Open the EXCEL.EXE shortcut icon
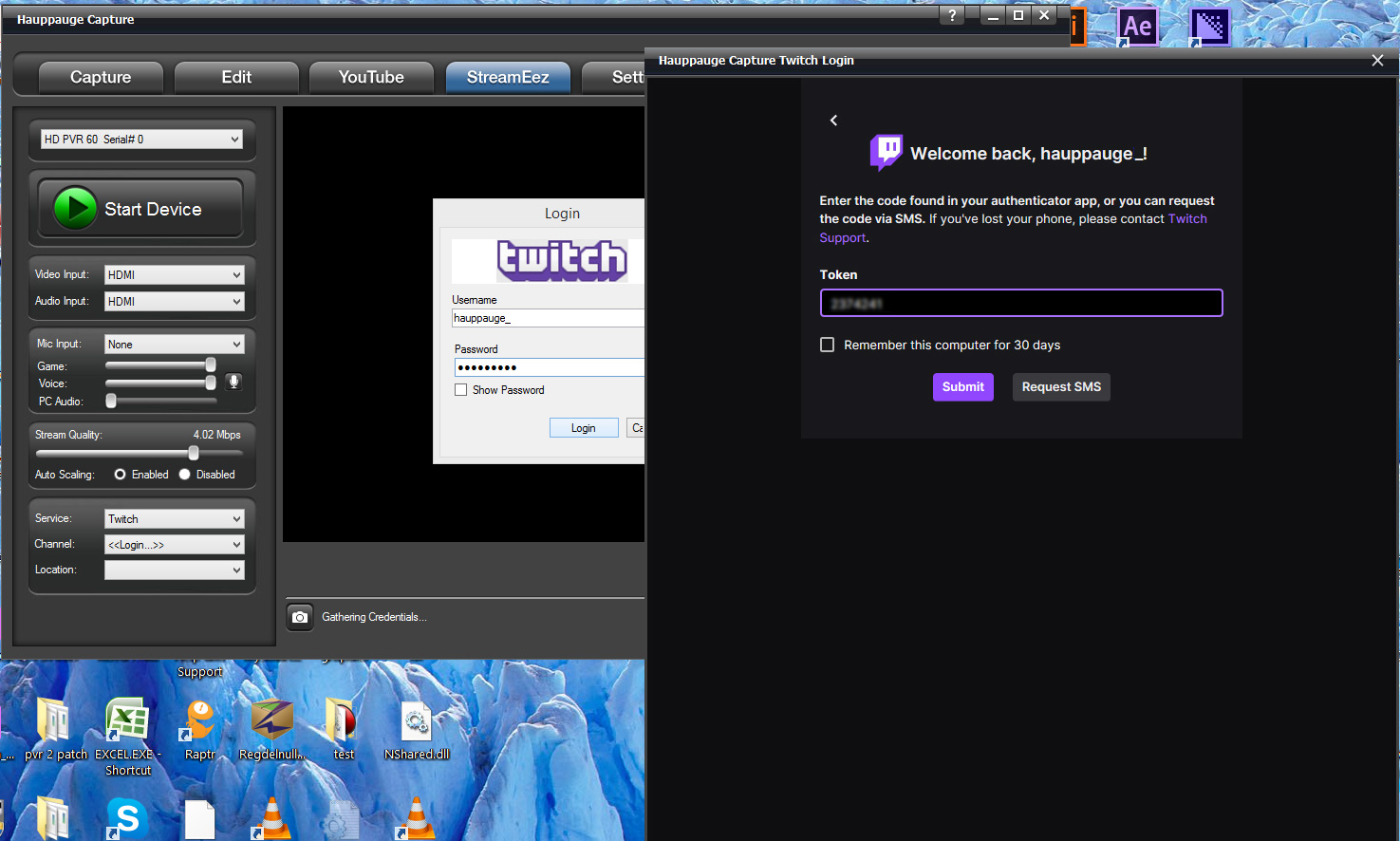 click(x=127, y=721)
